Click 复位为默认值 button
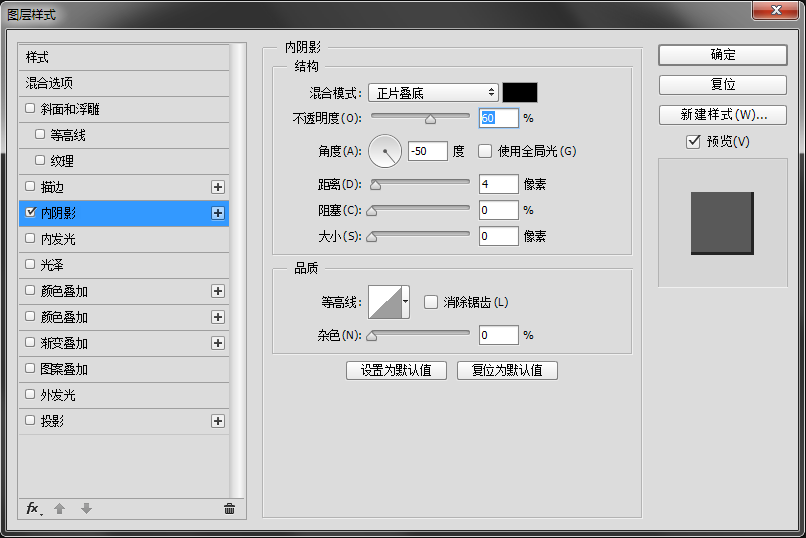 tap(507, 370)
